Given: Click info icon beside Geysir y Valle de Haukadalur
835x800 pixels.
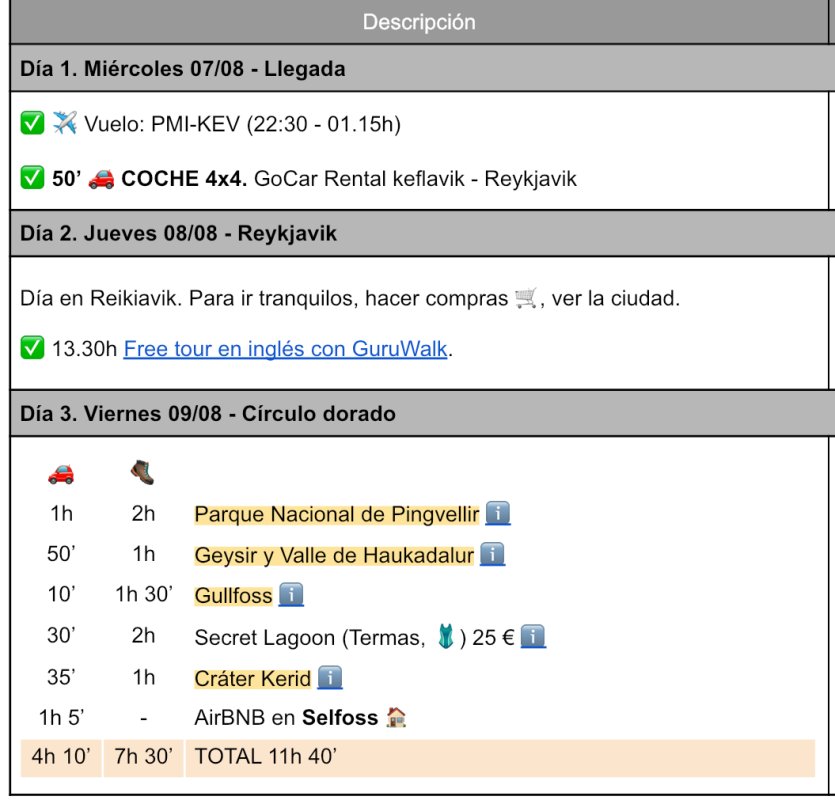Looking at the screenshot, I should 492,555.
